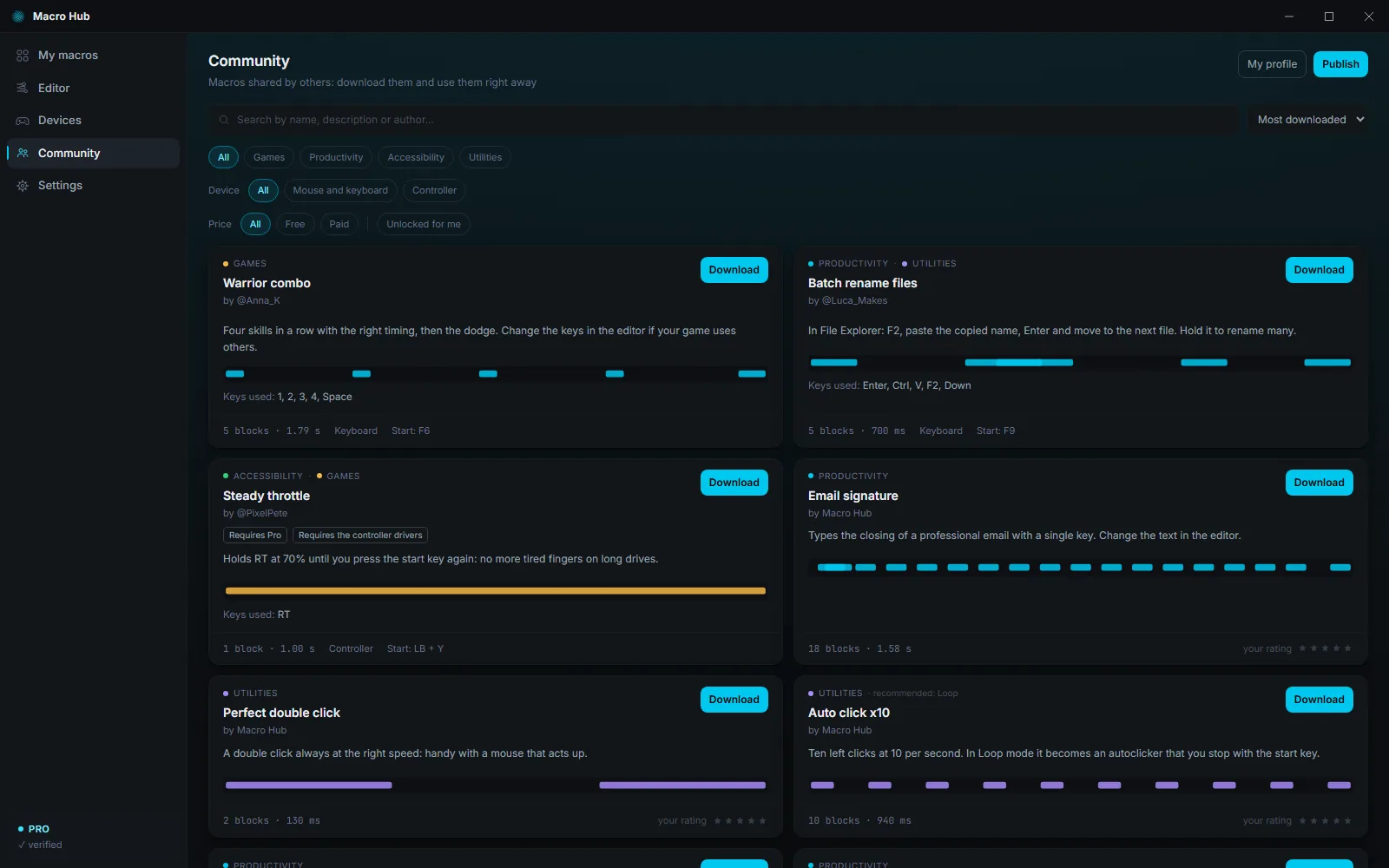Viewport: 1389px width, 868px height.
Task: Click the My macros grid icon
Action: pos(23,56)
